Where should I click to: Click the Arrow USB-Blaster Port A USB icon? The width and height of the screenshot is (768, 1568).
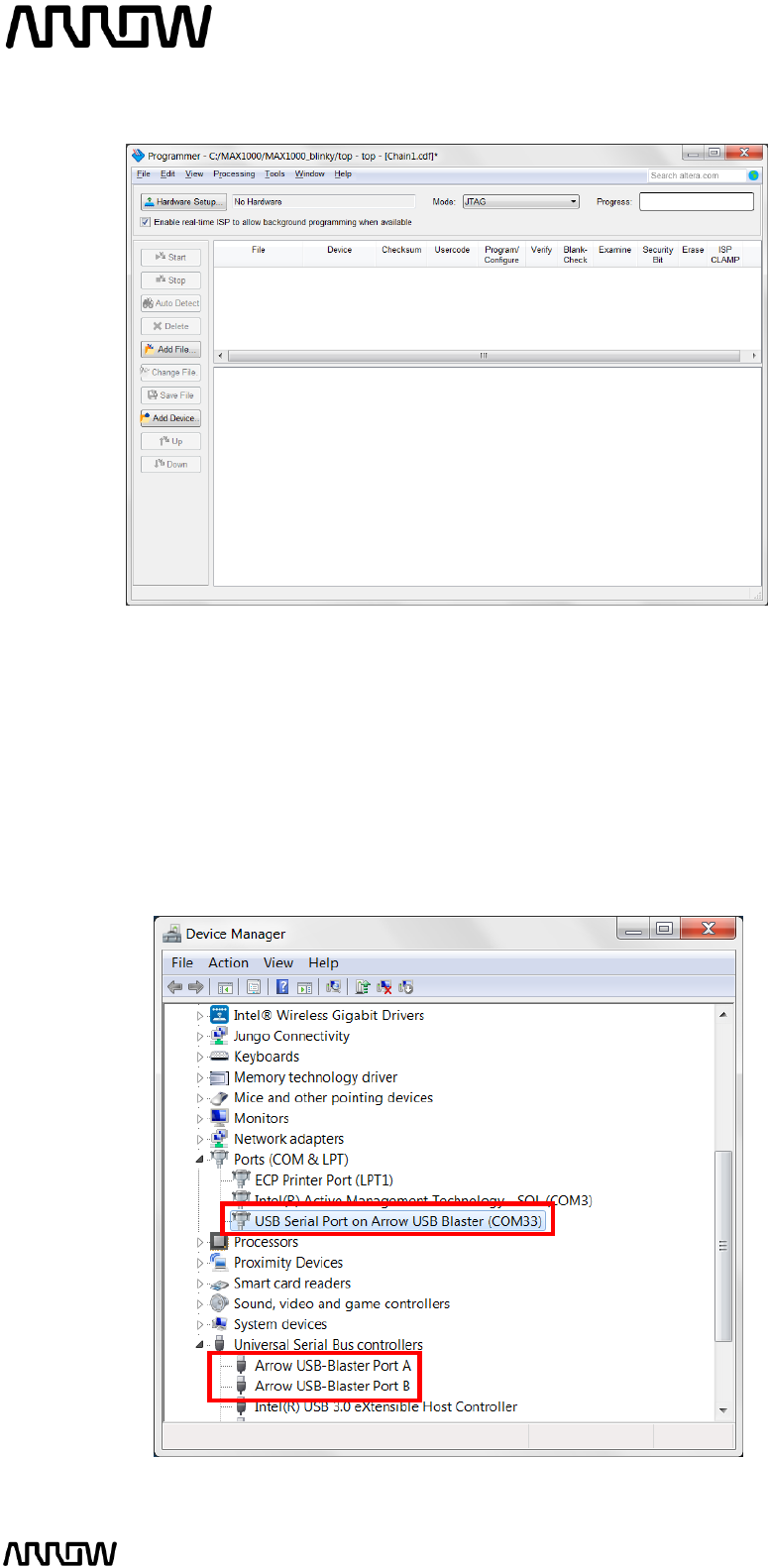pyautogui.click(x=240, y=1365)
